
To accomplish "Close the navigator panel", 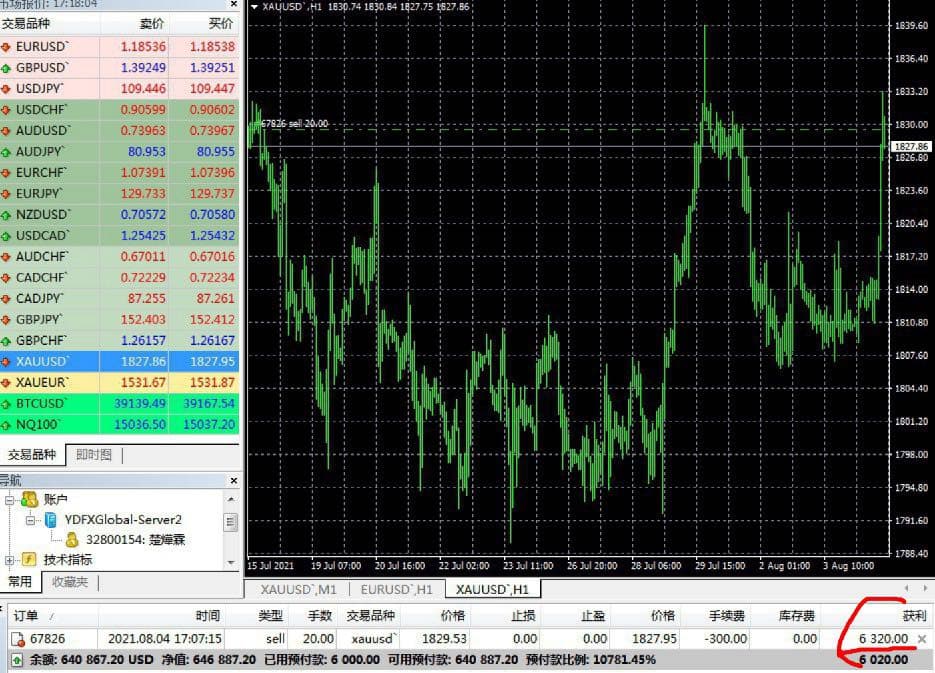I will (234, 480).
